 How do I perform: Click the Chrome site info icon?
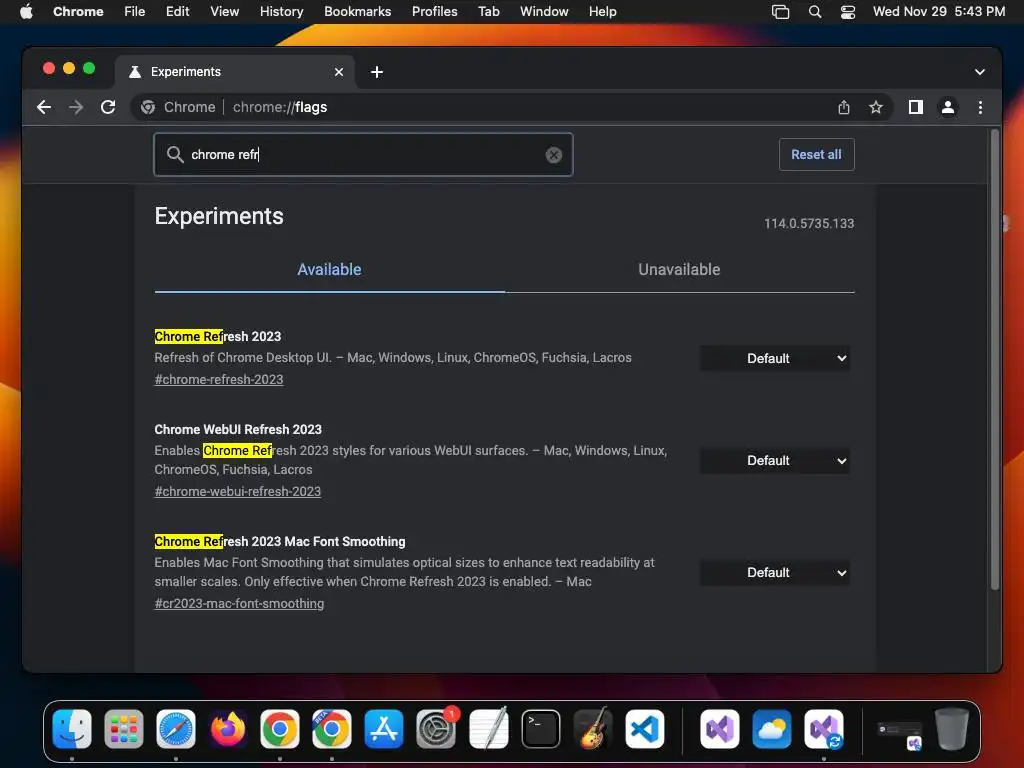click(148, 107)
